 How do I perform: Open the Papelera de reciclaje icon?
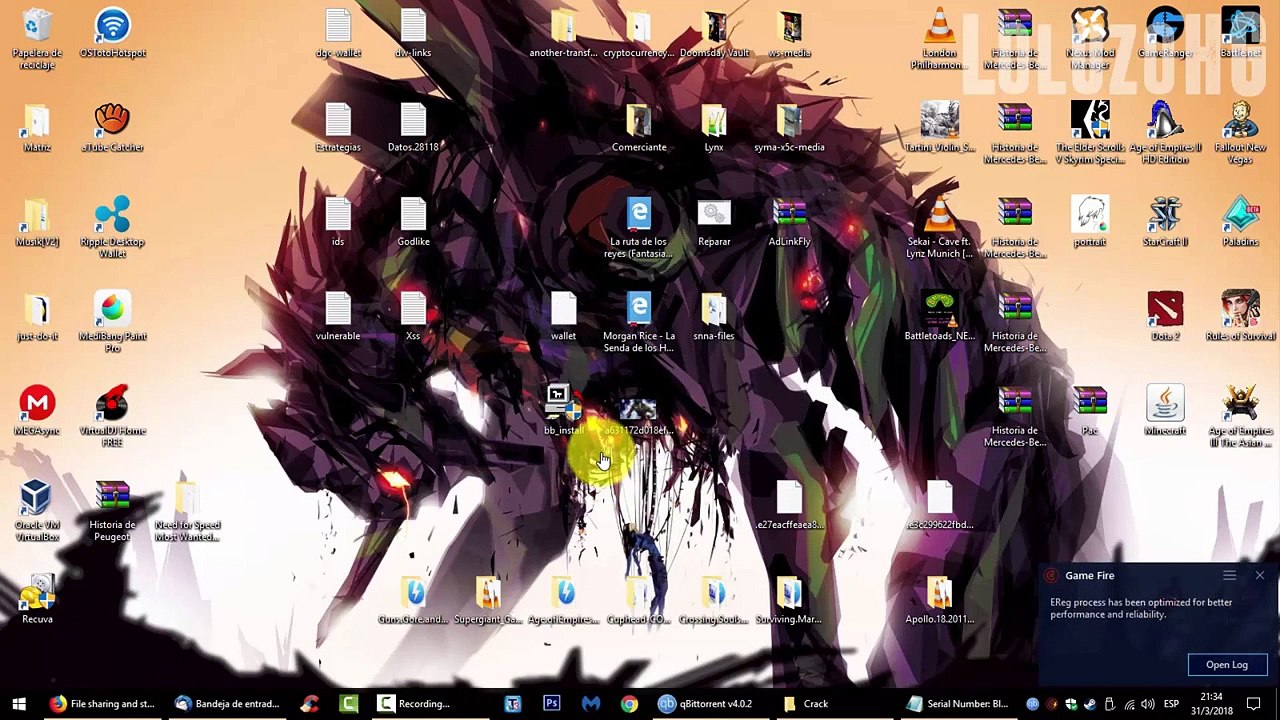click(37, 40)
